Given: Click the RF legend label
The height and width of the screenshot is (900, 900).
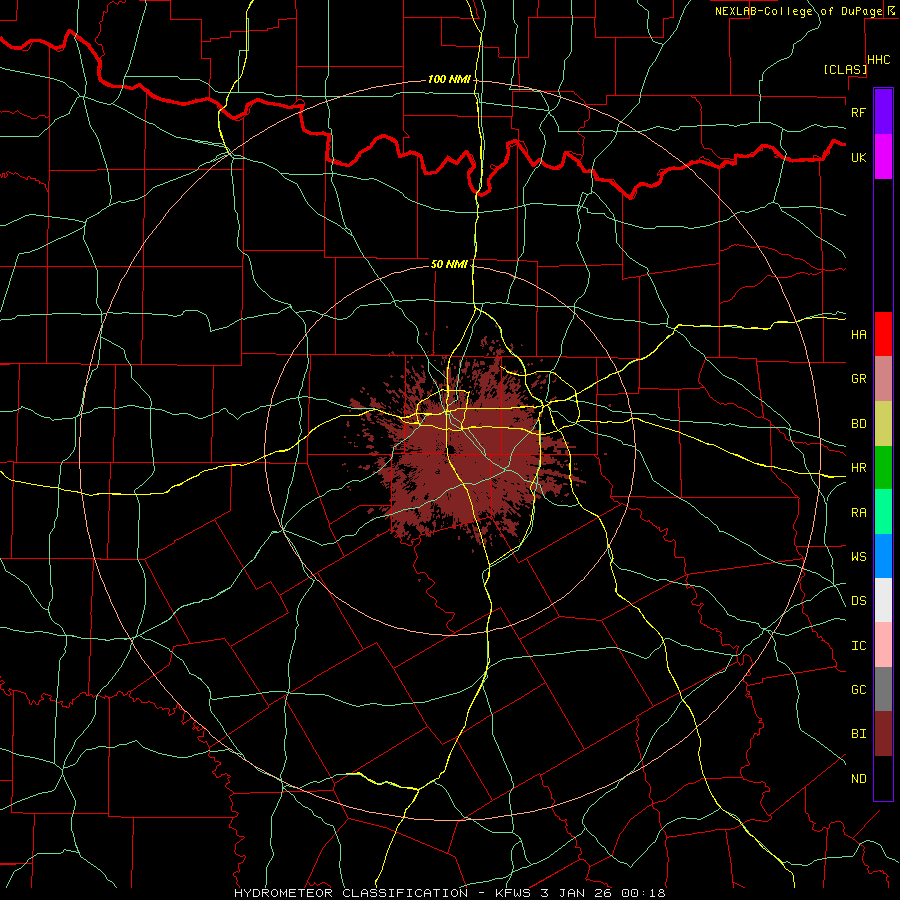Looking at the screenshot, I should pos(858,112).
